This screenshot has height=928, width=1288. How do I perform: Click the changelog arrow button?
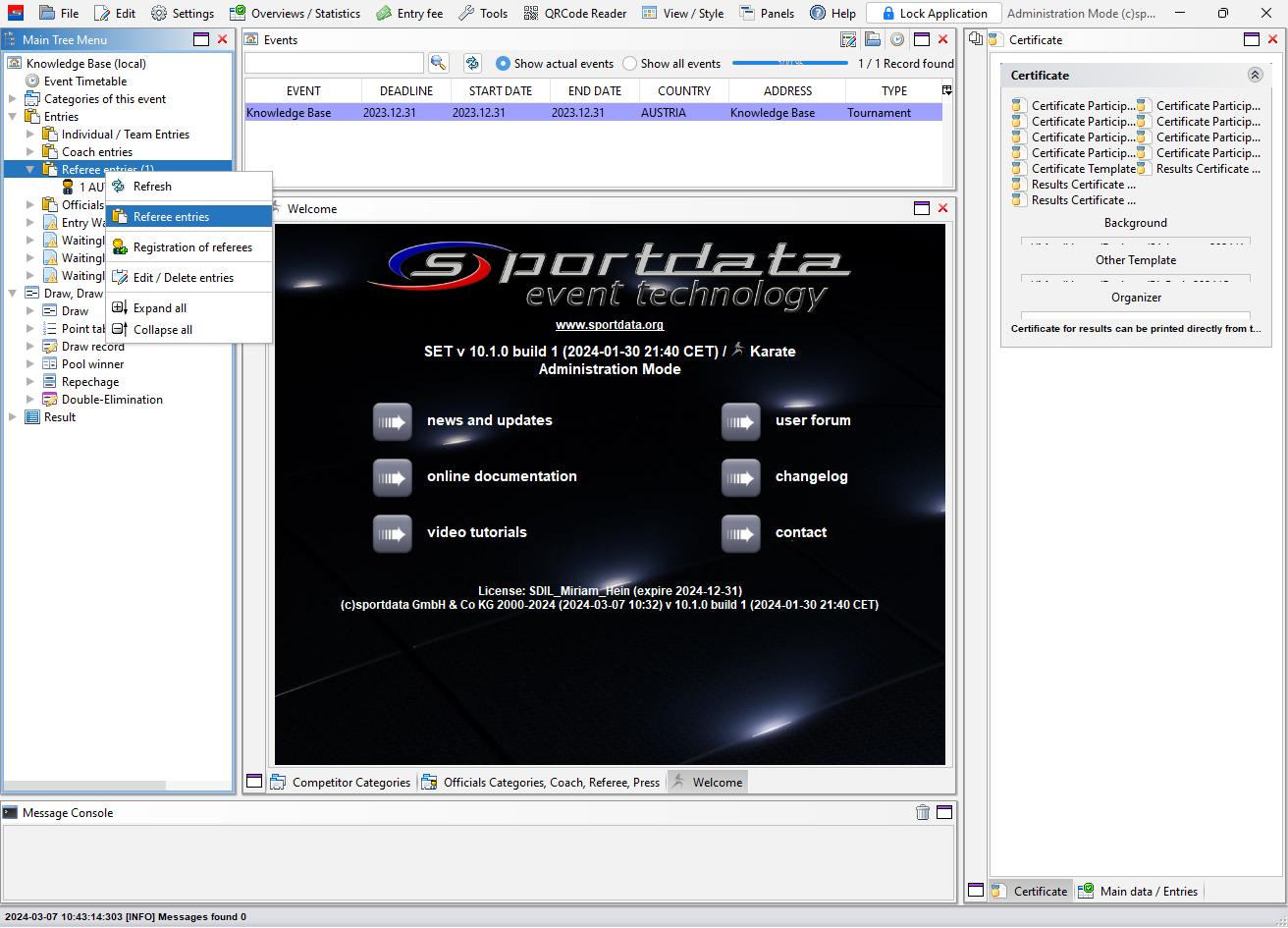click(741, 478)
